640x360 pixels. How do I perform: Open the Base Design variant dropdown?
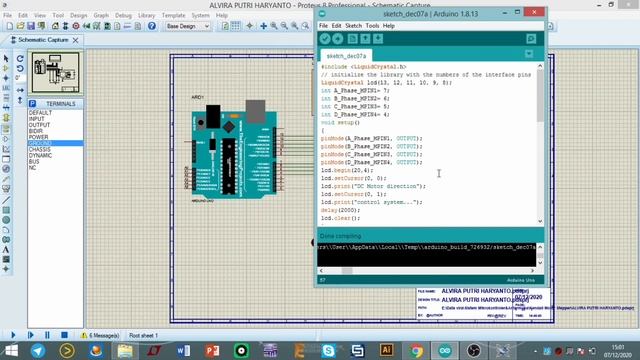pos(187,26)
